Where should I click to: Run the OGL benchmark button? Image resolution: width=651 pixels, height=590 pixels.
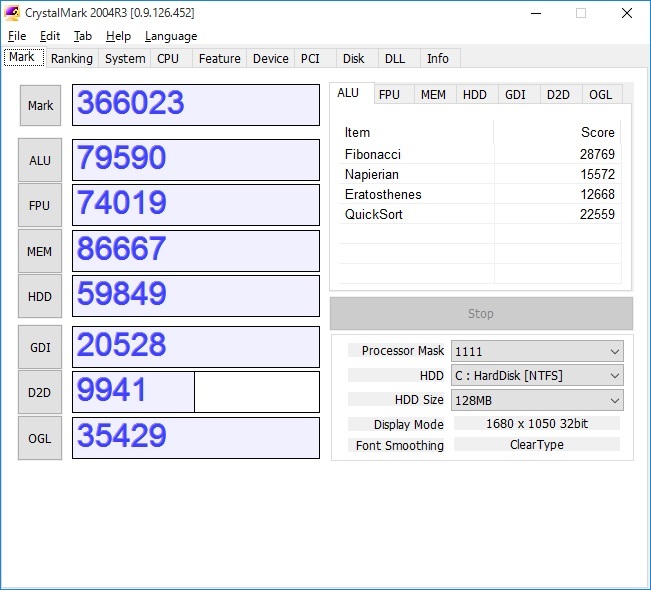pos(40,438)
